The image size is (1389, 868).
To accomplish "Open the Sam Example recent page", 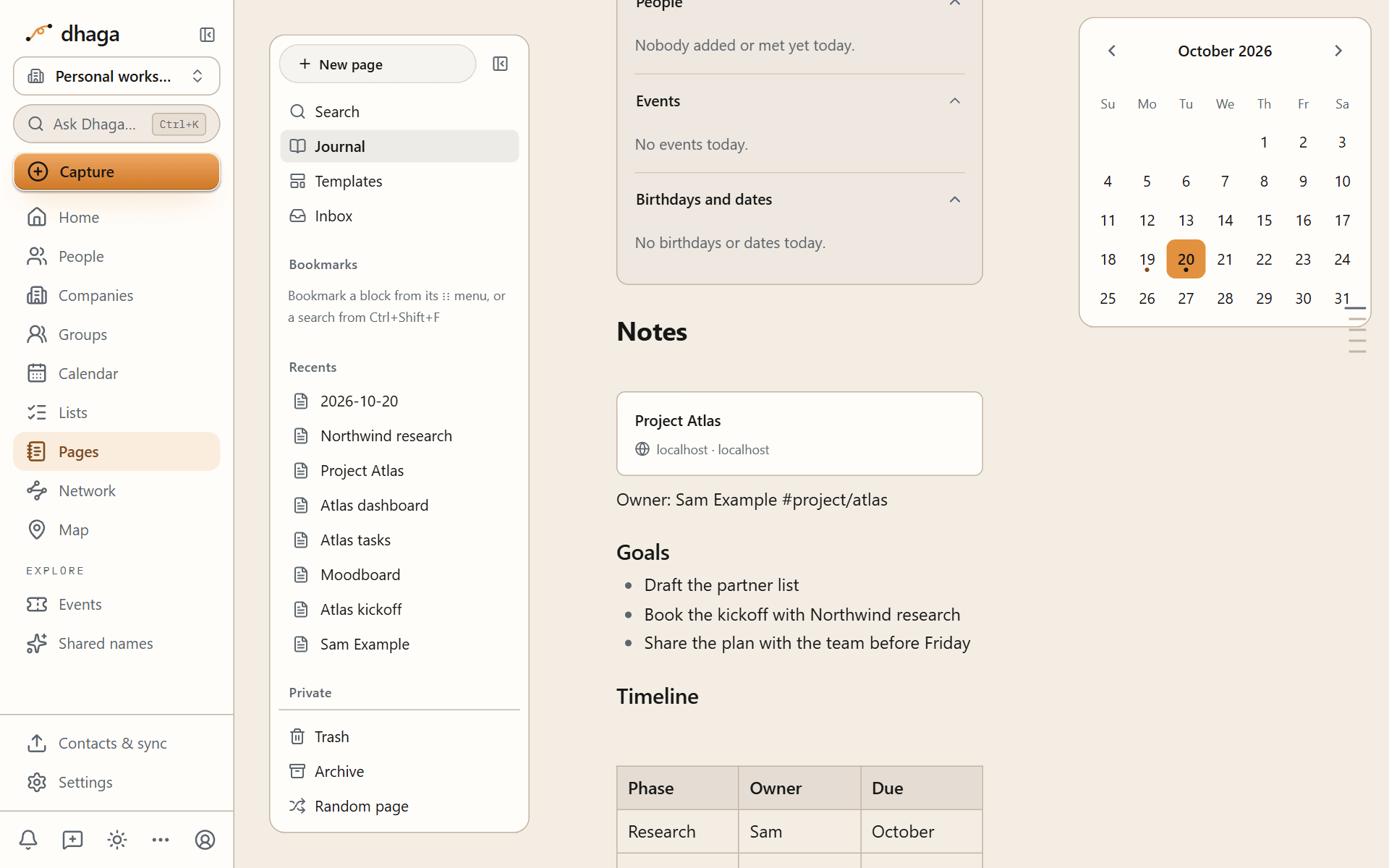I will click(x=399, y=644).
